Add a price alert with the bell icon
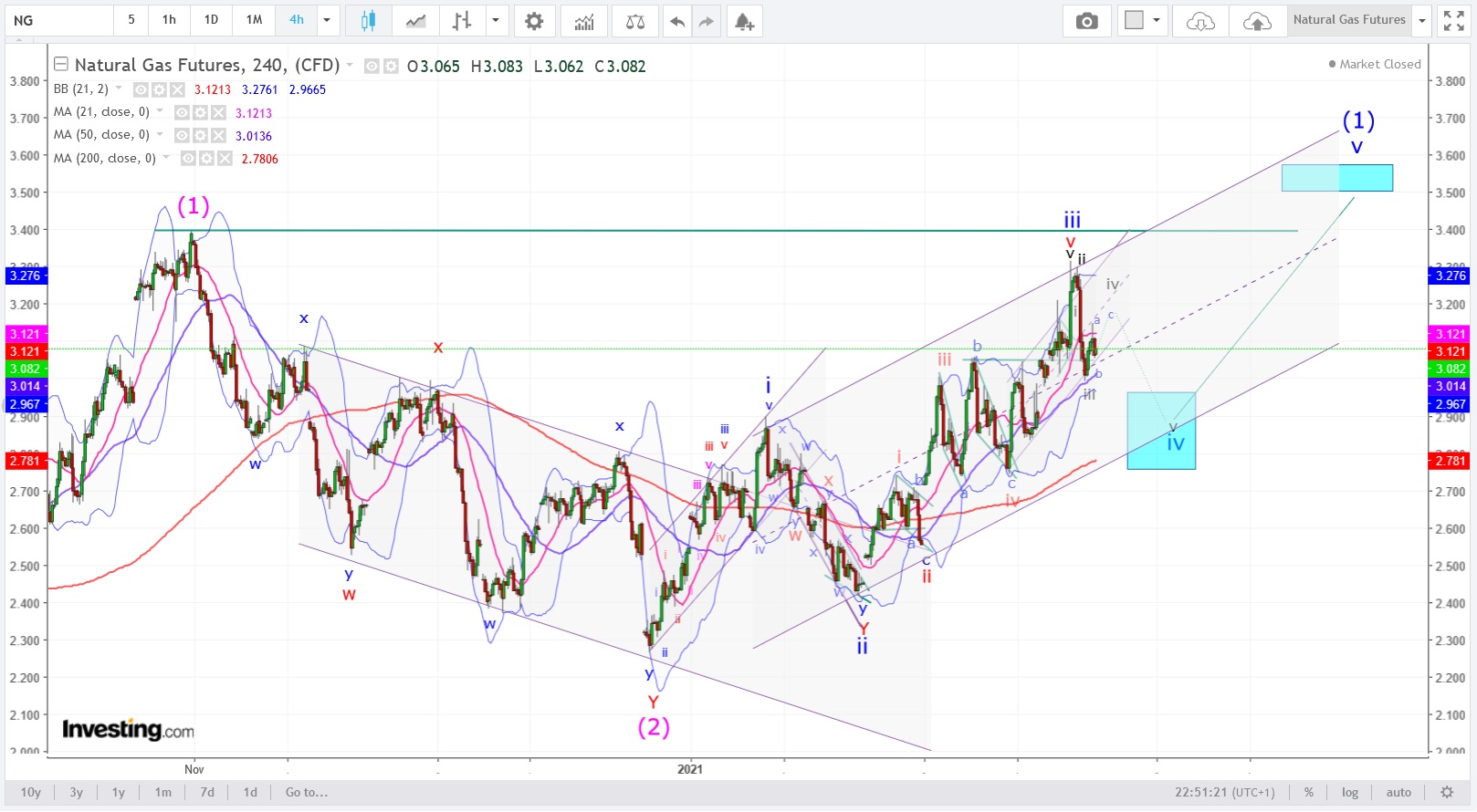Screen dimensions: 1477x812 tap(744, 21)
